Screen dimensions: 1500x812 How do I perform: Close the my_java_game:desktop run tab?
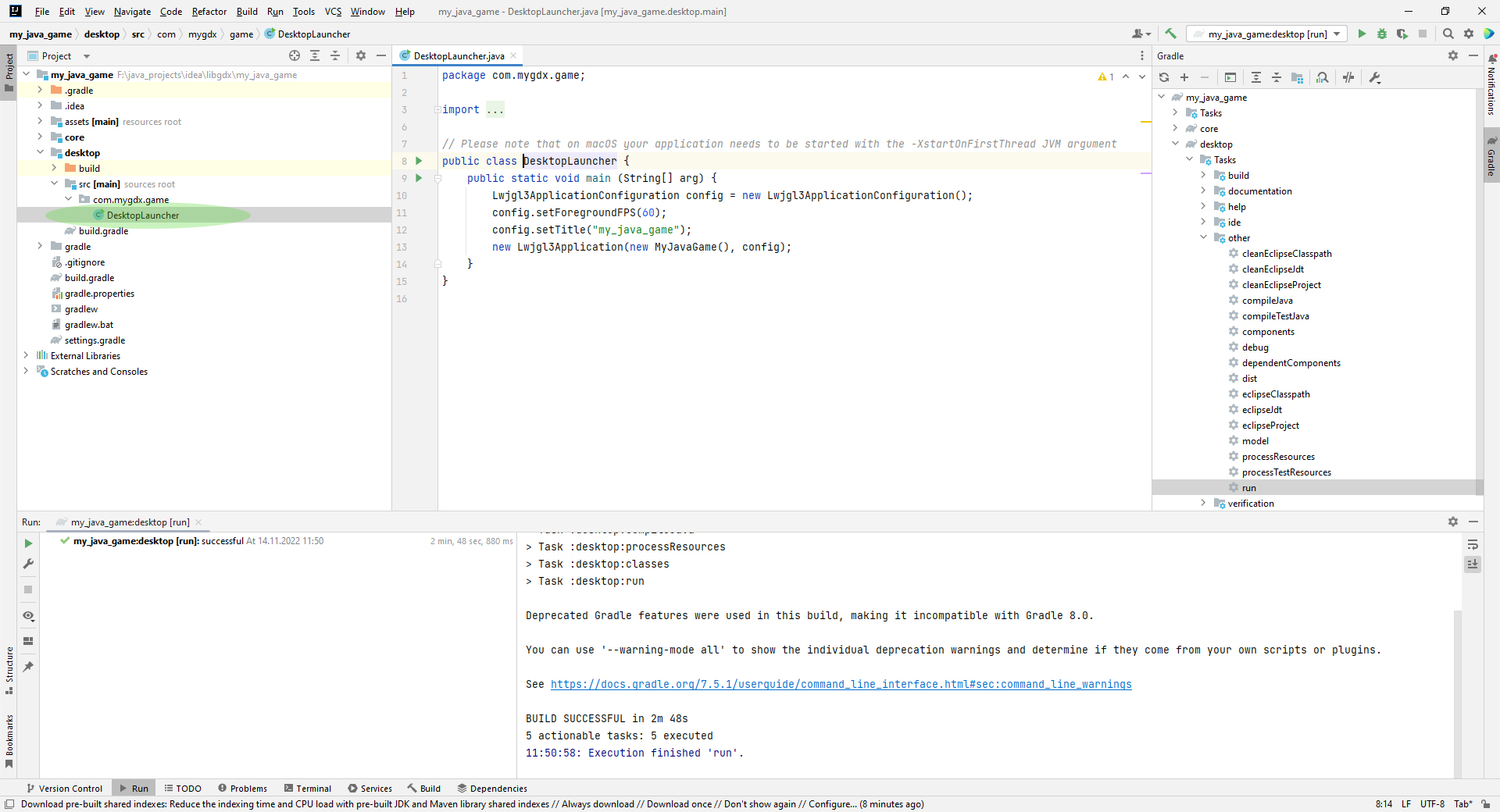coord(198,522)
